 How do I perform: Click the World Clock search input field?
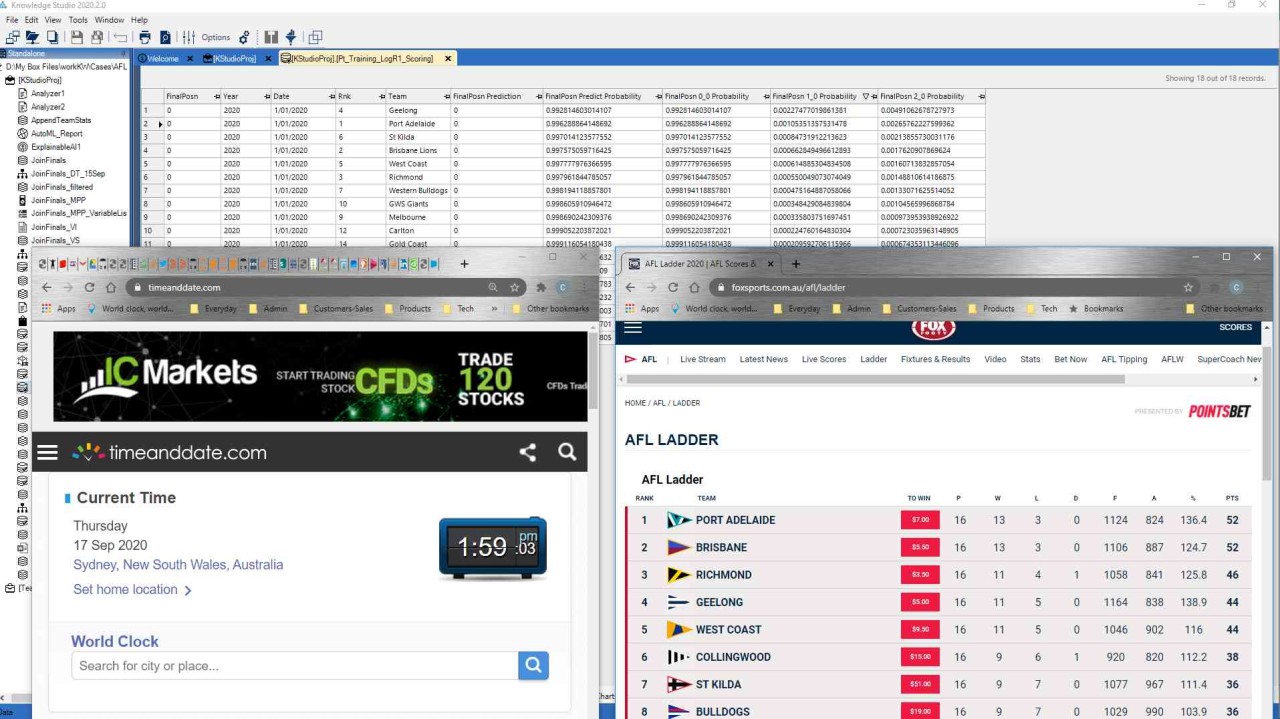tap(295, 665)
